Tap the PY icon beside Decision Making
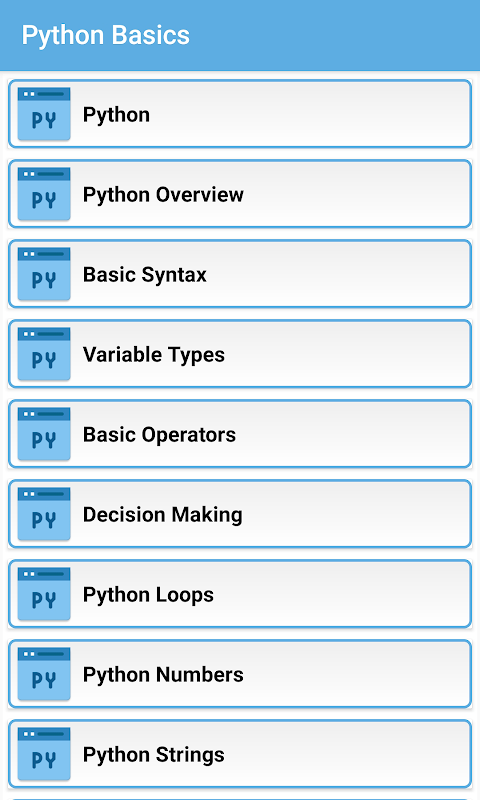The width and height of the screenshot is (480, 800). [x=44, y=514]
